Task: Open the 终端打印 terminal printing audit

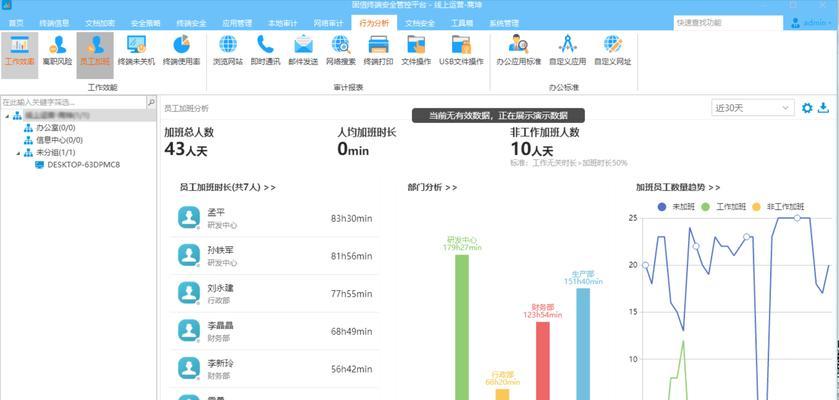Action: (378, 50)
